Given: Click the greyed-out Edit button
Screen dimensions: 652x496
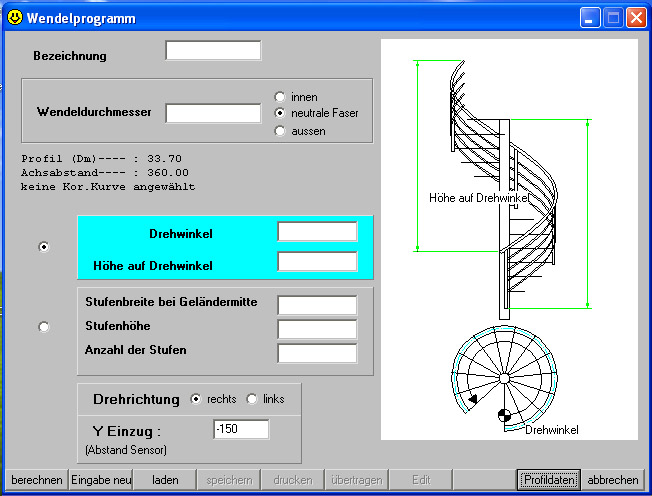Looking at the screenshot, I should [x=421, y=480].
